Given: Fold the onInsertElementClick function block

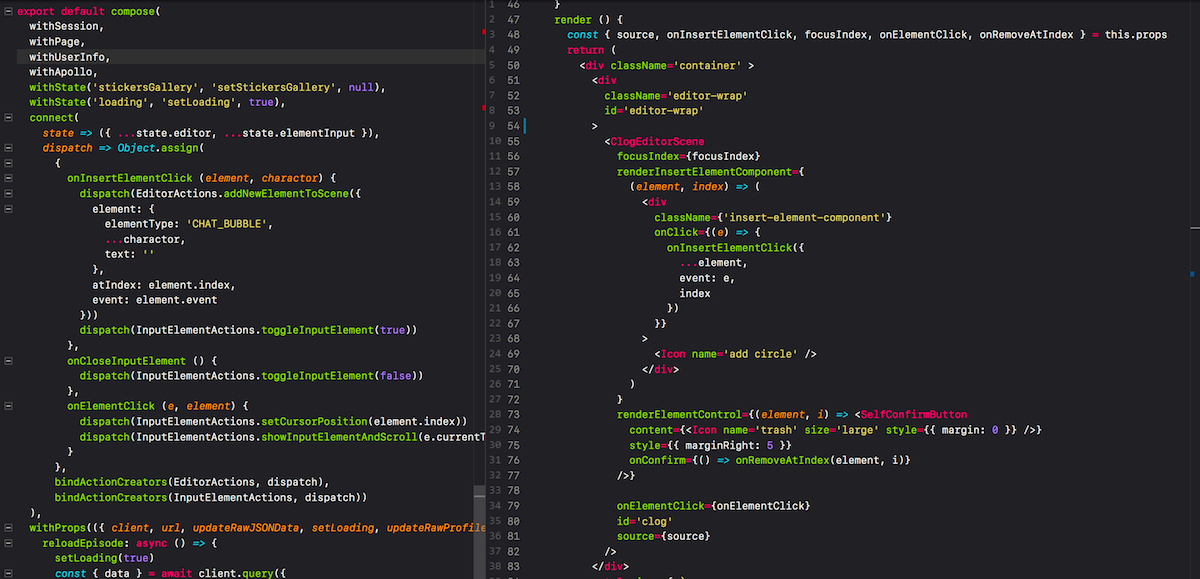Looking at the screenshot, I should tap(8, 178).
